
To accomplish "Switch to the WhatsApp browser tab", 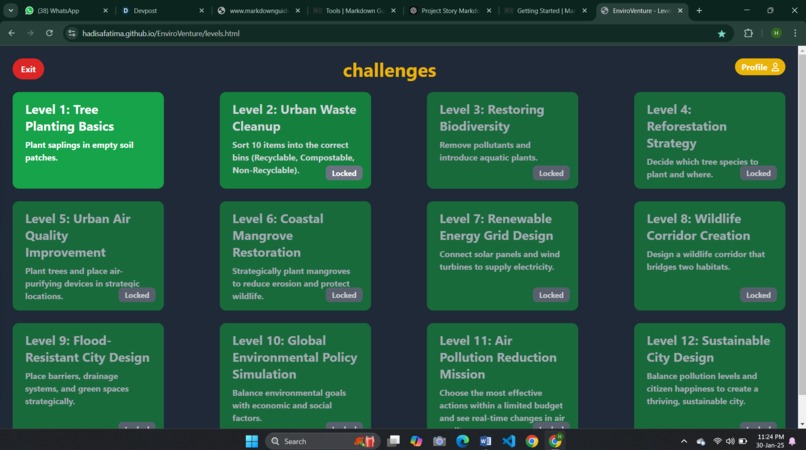I will pos(66,10).
